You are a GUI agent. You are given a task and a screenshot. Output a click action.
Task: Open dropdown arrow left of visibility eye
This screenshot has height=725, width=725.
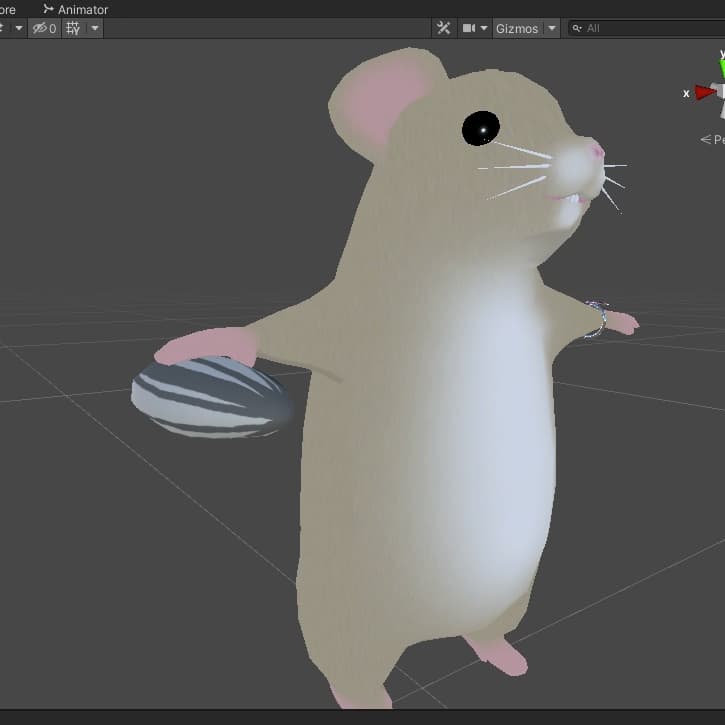[18, 28]
